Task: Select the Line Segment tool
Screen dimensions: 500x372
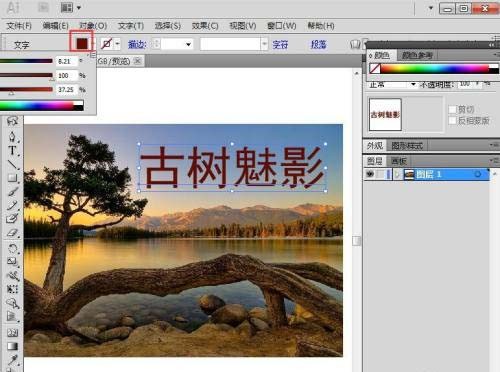Action: tap(12, 164)
